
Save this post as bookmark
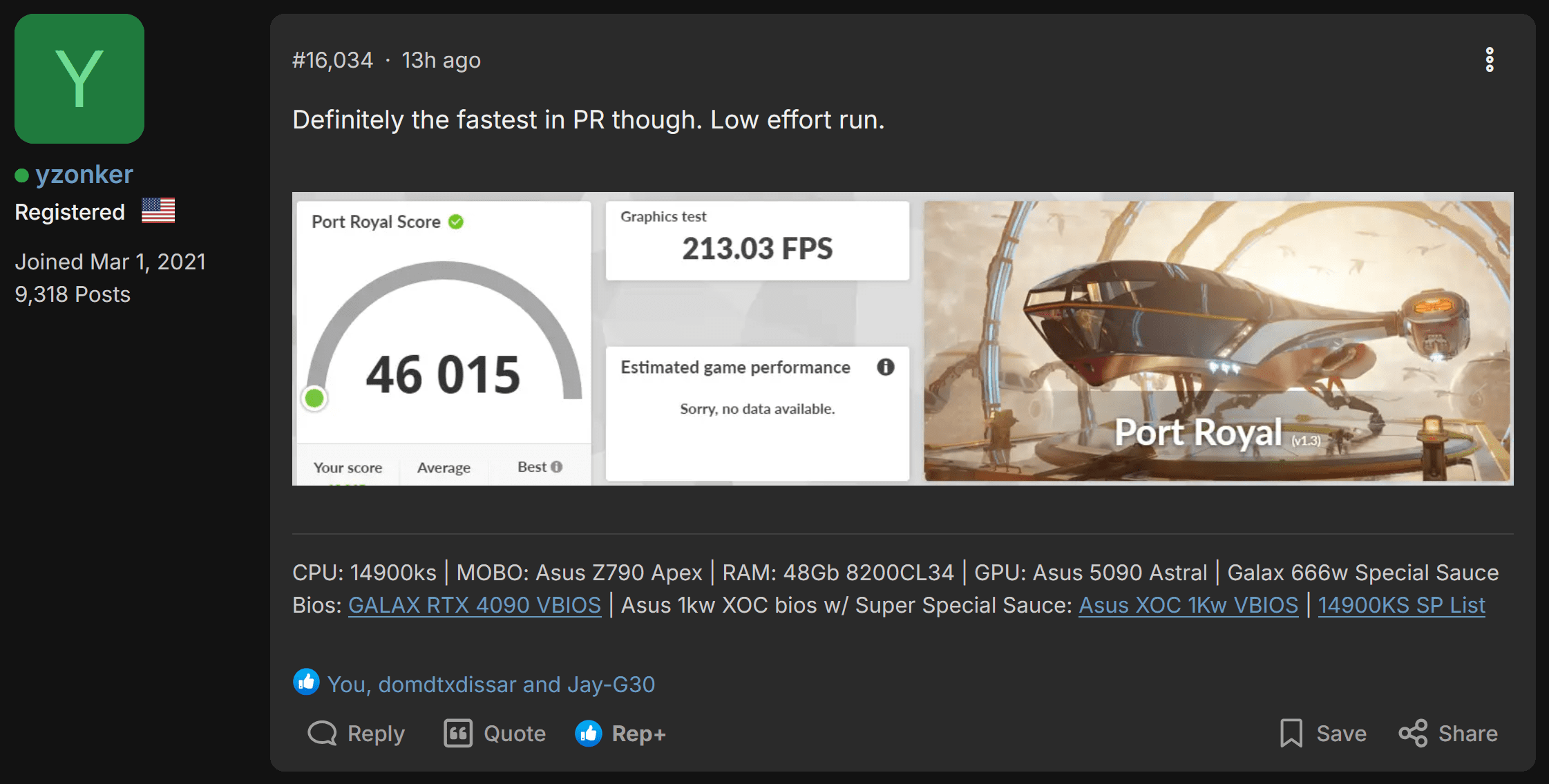coord(1323,733)
